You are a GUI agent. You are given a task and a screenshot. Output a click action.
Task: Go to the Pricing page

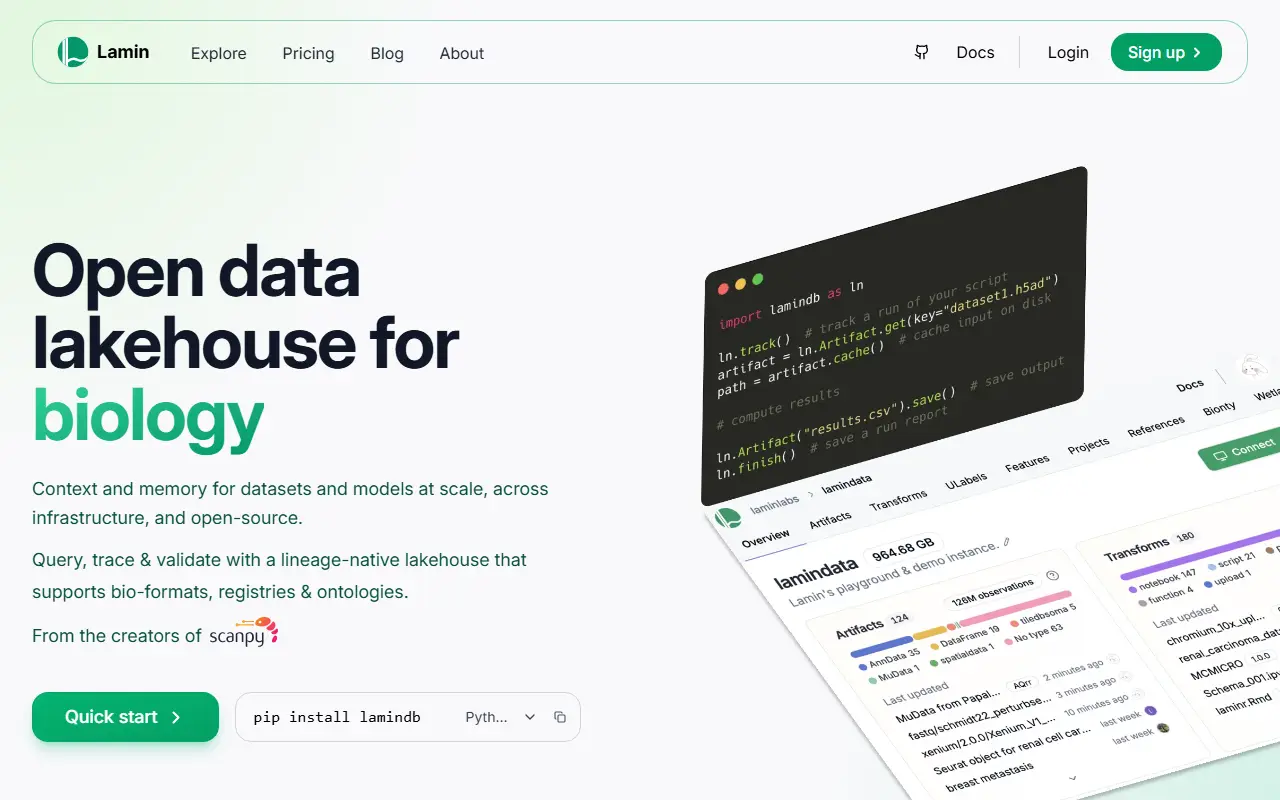coord(308,53)
